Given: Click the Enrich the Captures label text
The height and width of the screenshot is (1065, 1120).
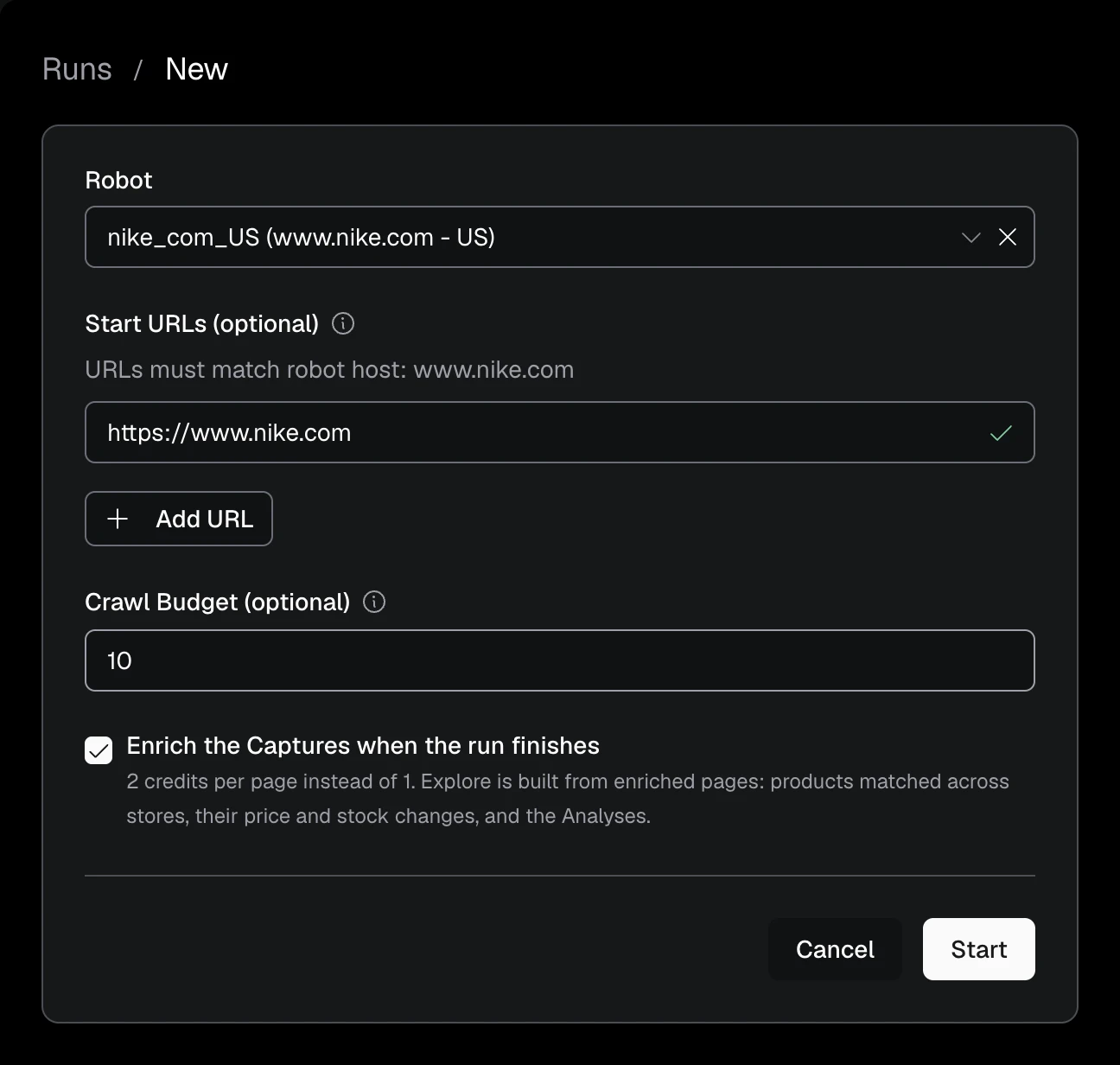Looking at the screenshot, I should click(363, 745).
